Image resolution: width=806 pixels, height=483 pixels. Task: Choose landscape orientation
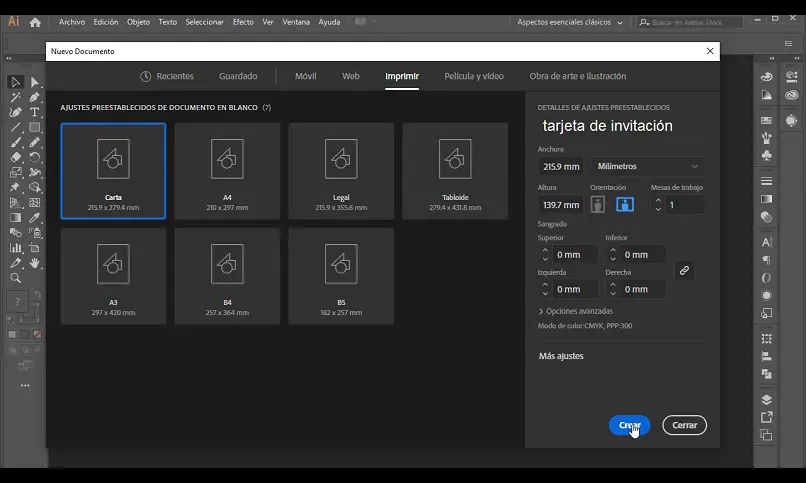625,204
